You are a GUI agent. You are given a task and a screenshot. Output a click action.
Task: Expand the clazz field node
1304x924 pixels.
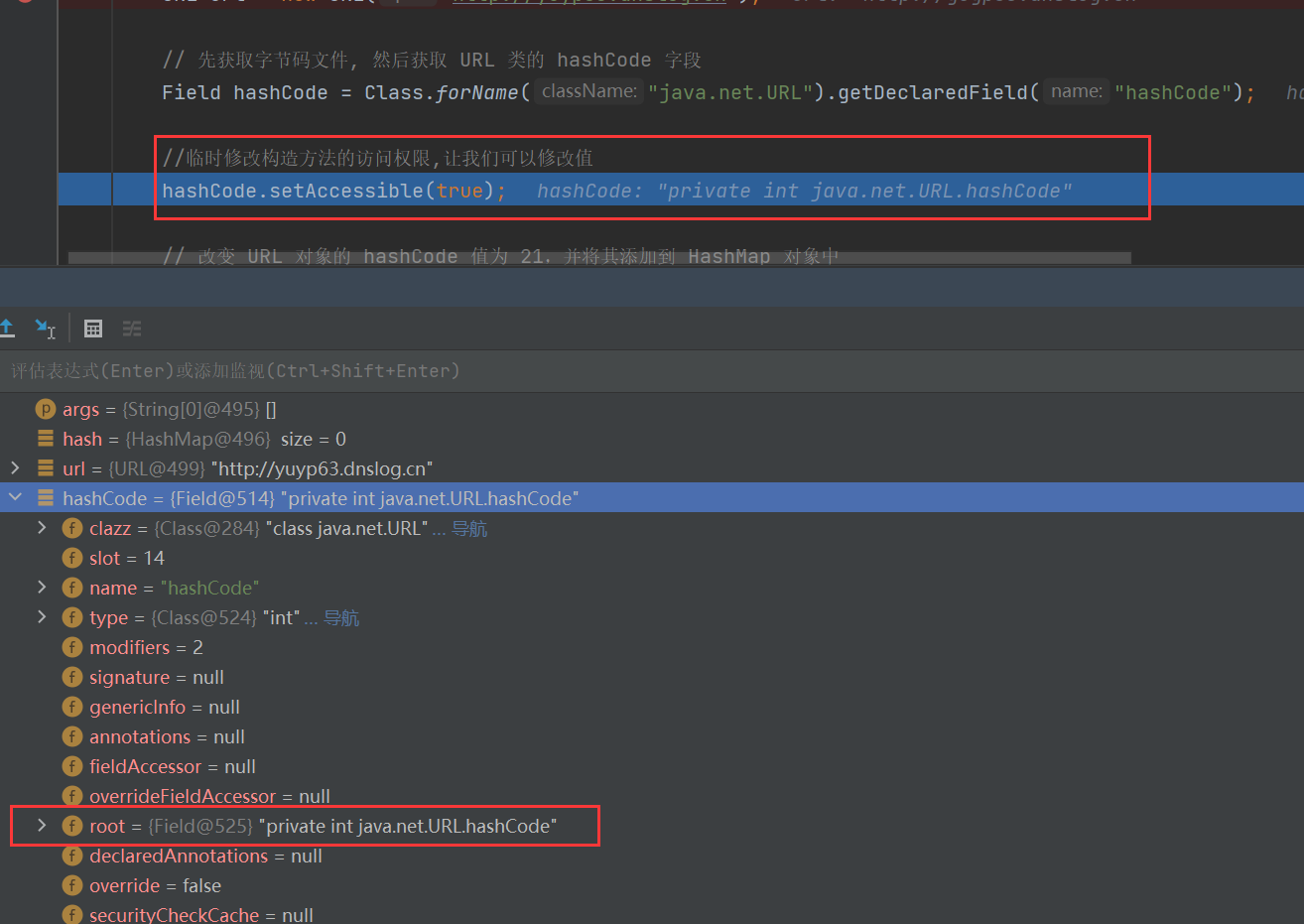(42, 527)
